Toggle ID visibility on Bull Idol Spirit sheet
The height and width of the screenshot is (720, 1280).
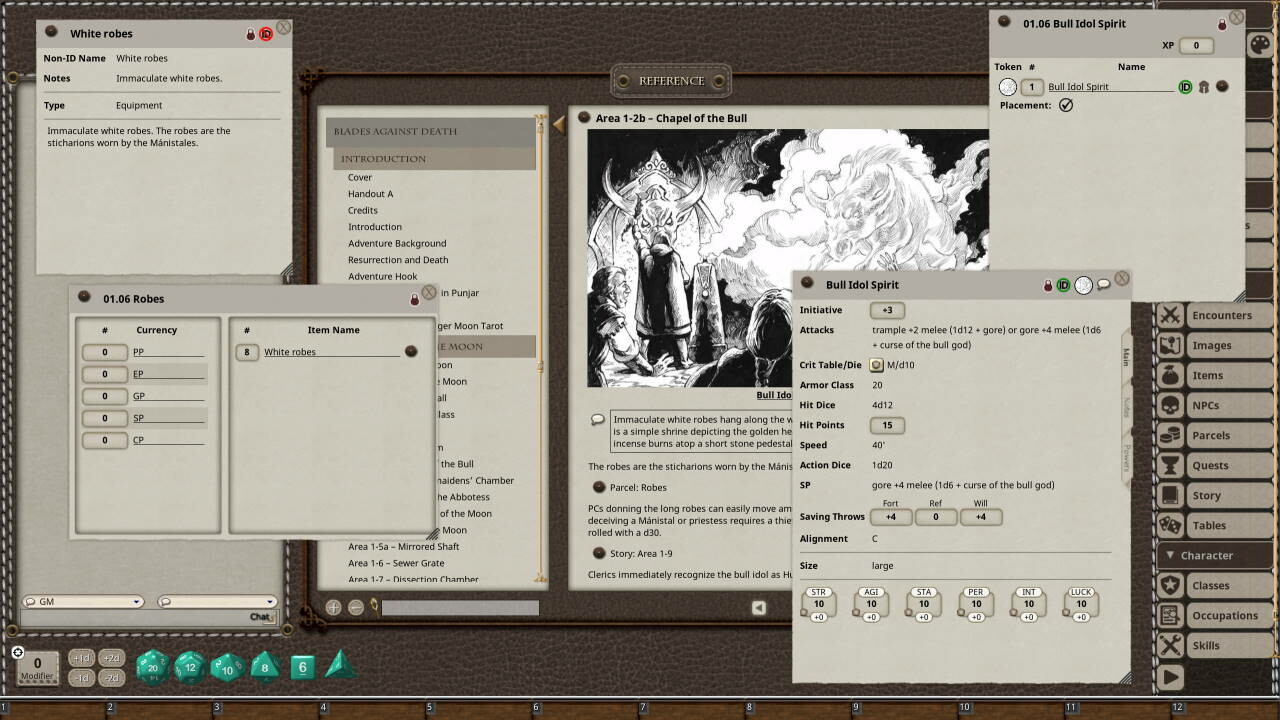1065,285
